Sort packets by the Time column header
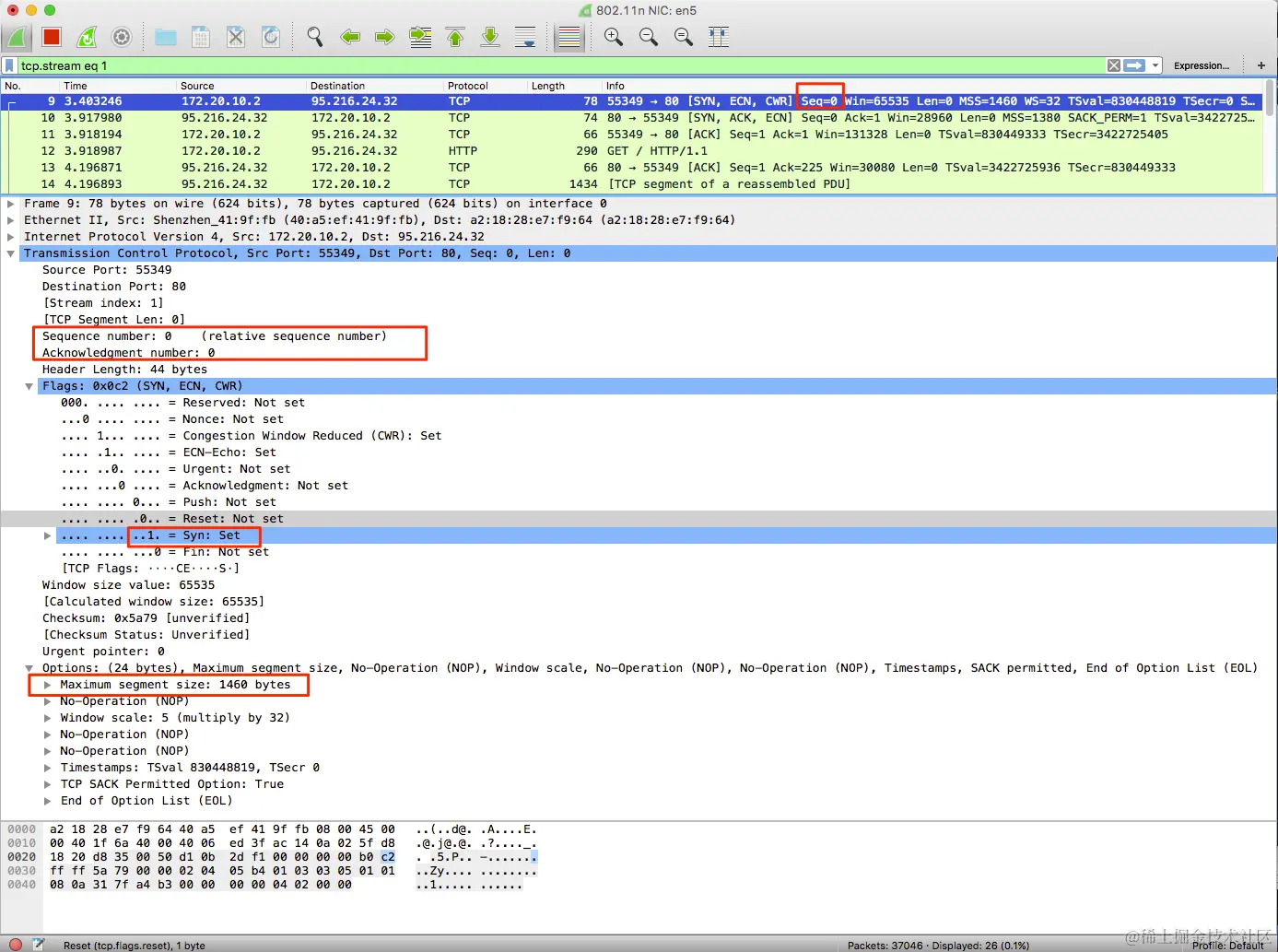 pyautogui.click(x=117, y=86)
